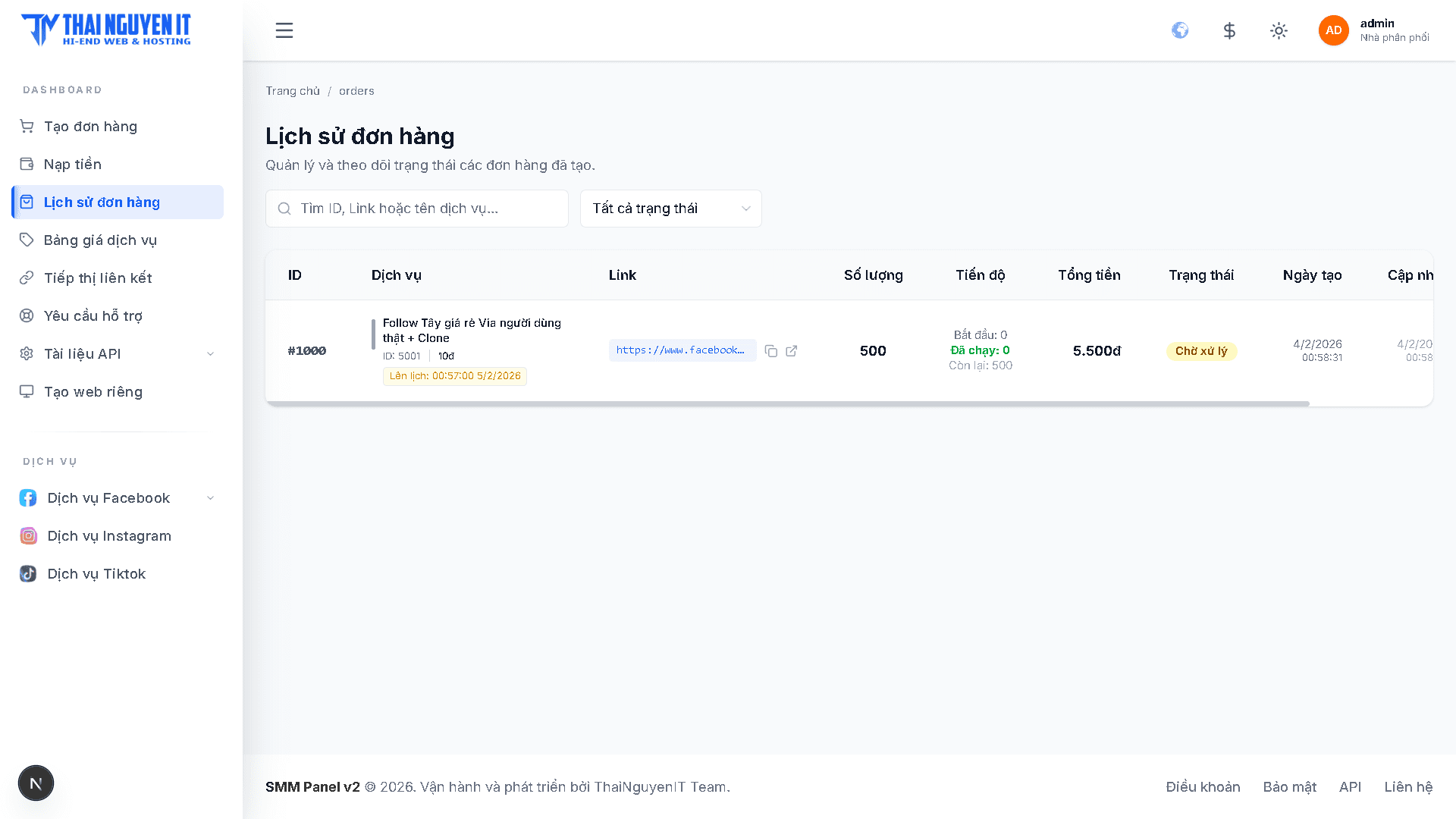Open Tạo đơn hàng menu item
Screen dimensions: 1456x819
pos(118,126)
